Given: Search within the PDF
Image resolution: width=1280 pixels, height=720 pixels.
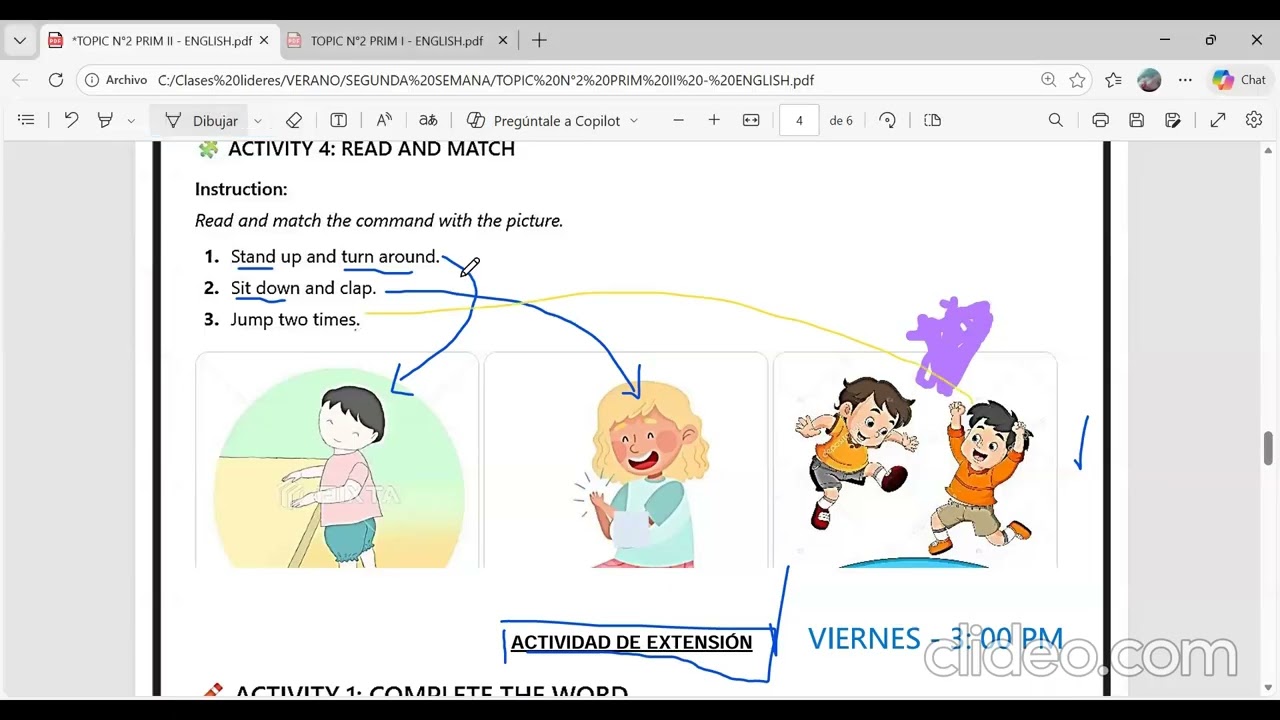Looking at the screenshot, I should (x=1055, y=120).
